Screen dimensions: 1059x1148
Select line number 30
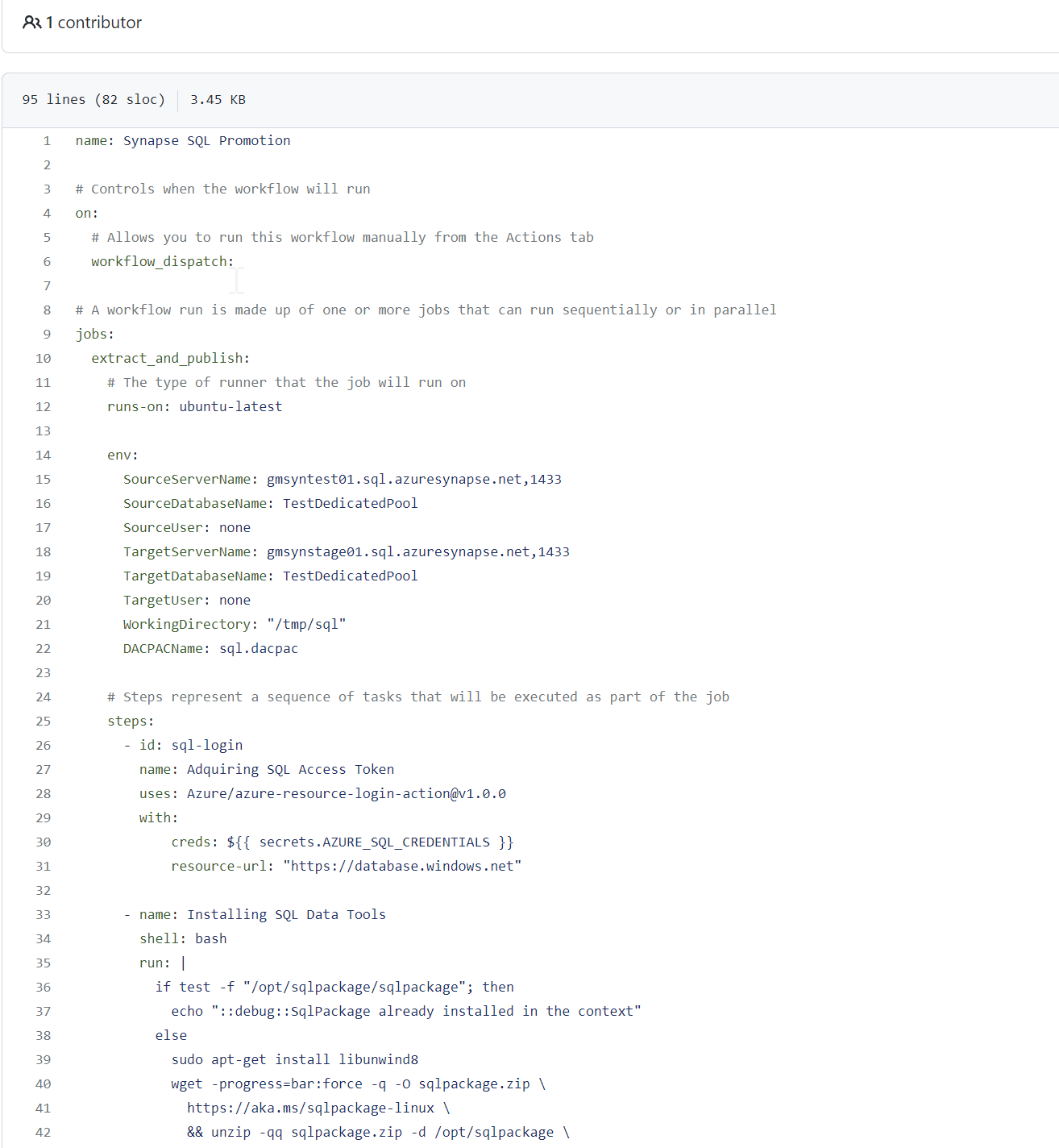point(44,842)
